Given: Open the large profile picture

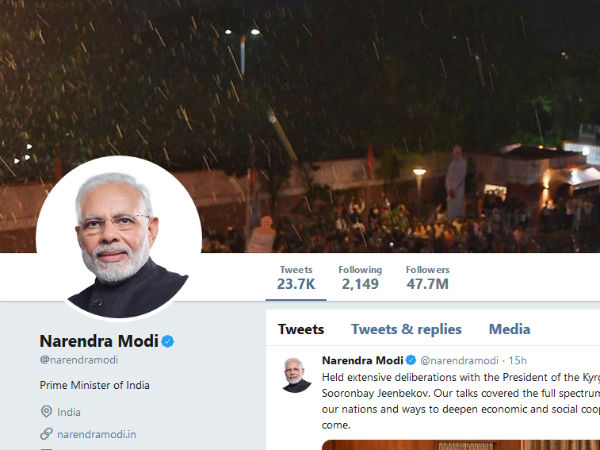Looking at the screenshot, I should pyautogui.click(x=119, y=238).
